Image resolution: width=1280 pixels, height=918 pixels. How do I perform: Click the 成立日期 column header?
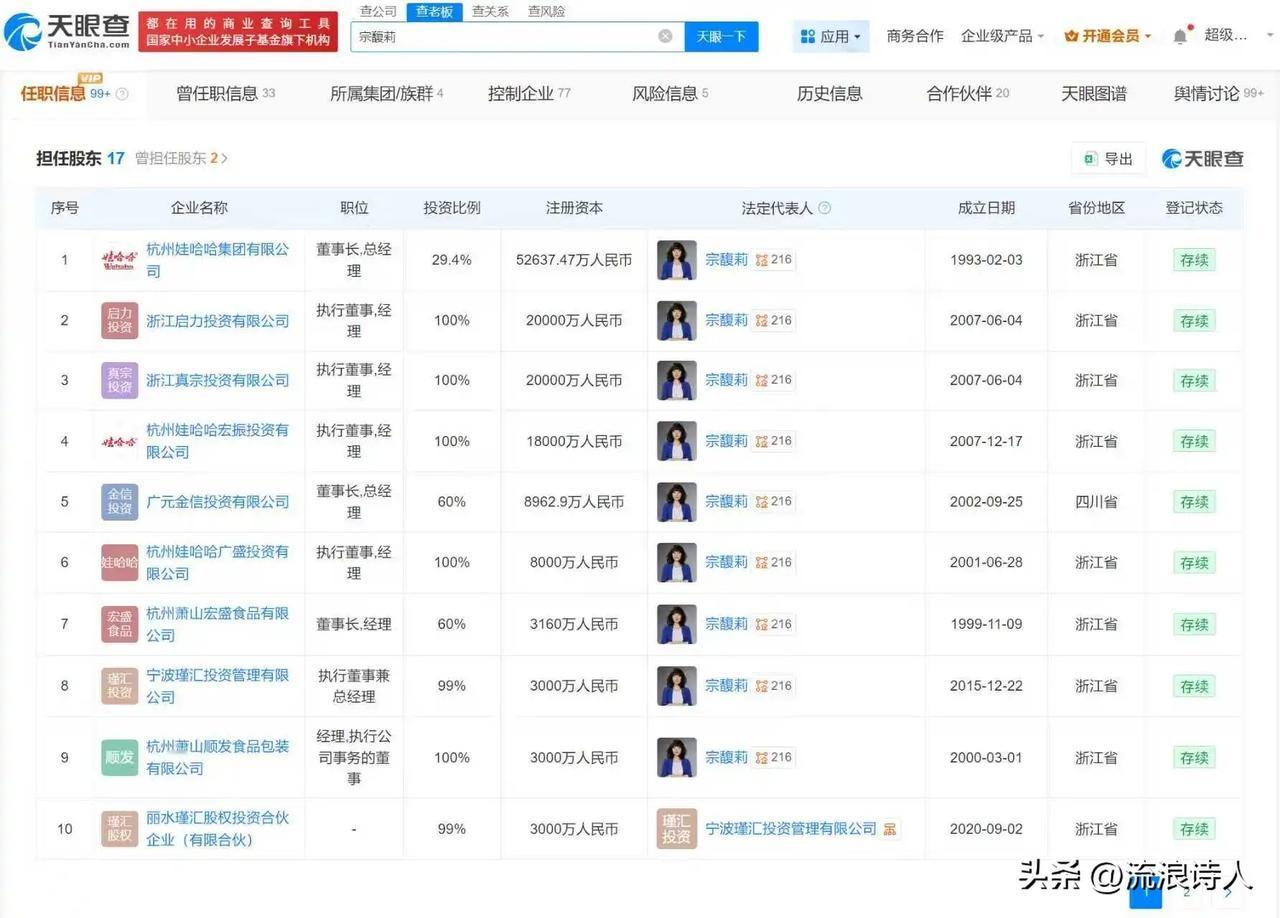tap(986, 208)
